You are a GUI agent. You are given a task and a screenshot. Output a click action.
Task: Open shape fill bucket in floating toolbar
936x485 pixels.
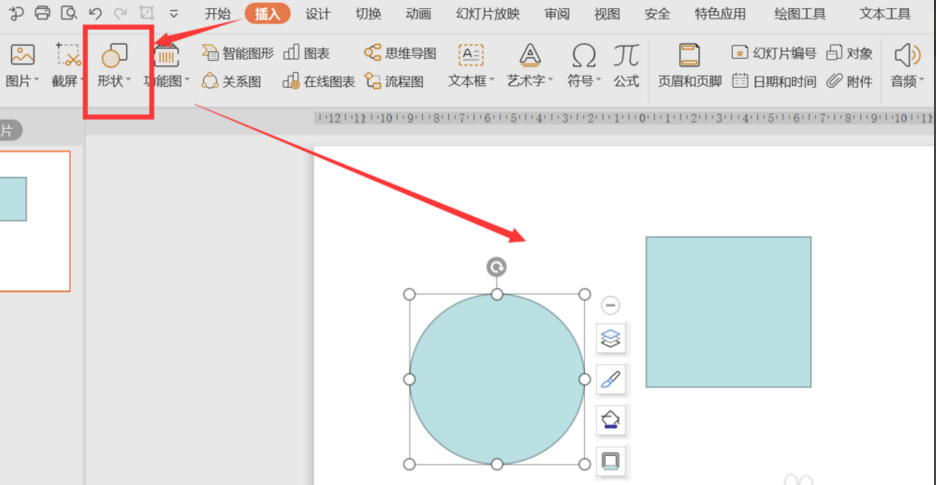tap(611, 420)
